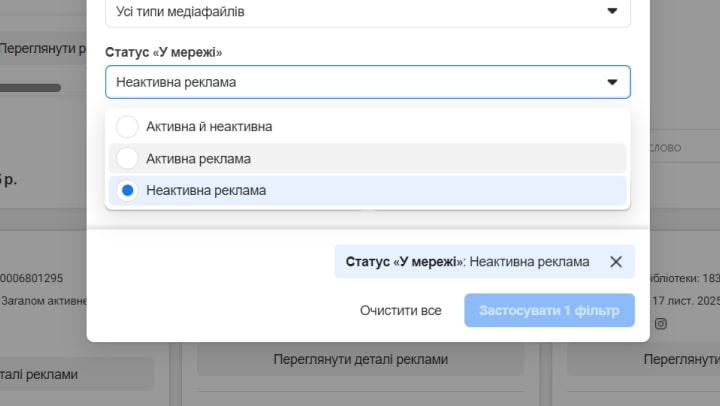This screenshot has width=720, height=406.
Task: Click the Статус «У мережі» field label
Action: coord(163,52)
